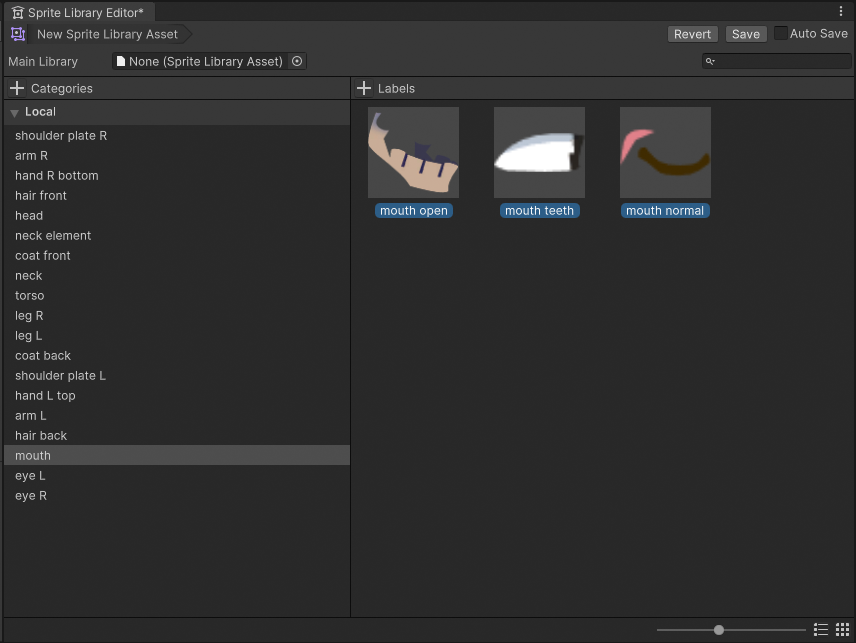Enable the Auto Save checkbox
Viewport: 856px width, 643px height.
[781, 33]
